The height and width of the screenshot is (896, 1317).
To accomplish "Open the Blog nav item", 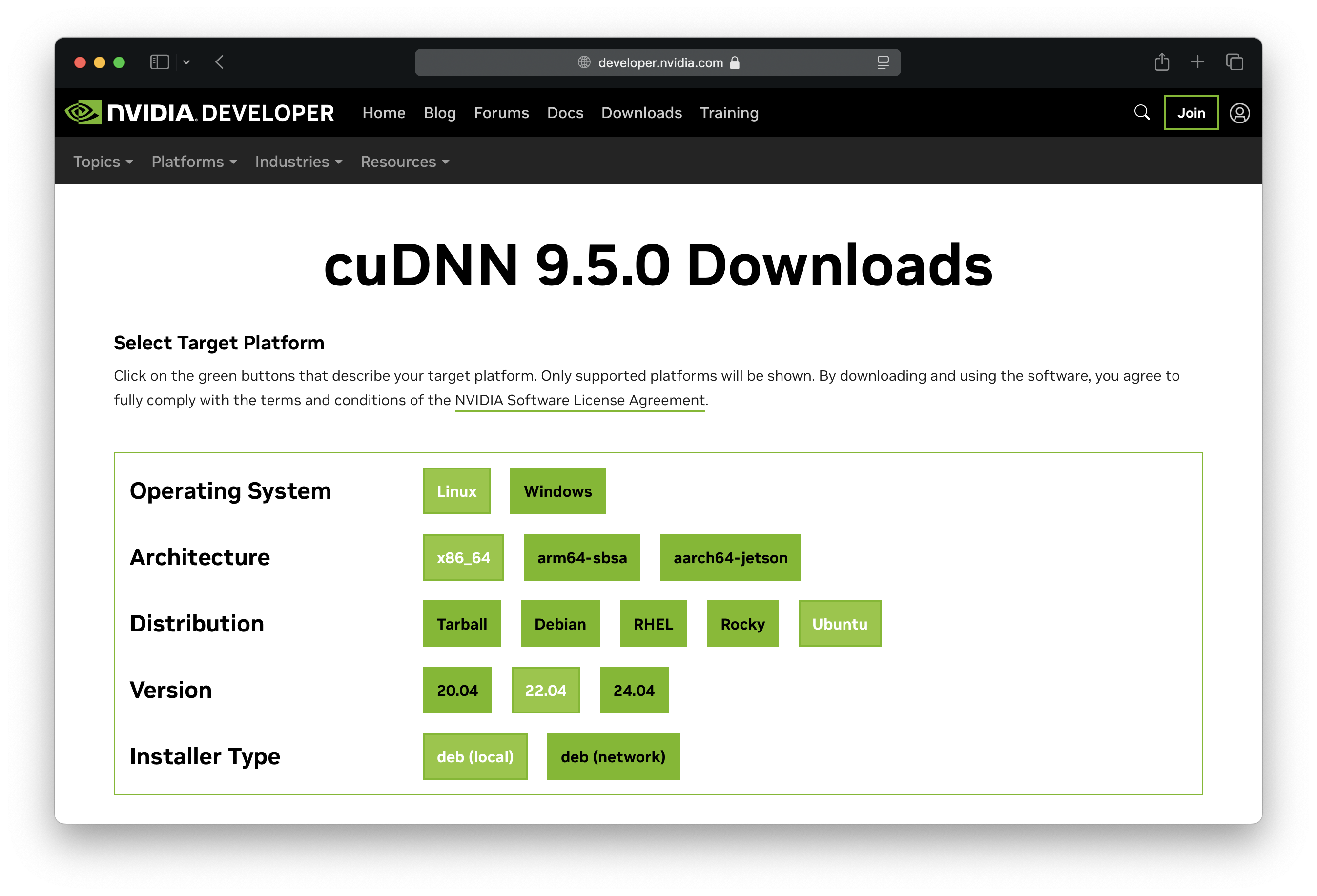I will (439, 113).
